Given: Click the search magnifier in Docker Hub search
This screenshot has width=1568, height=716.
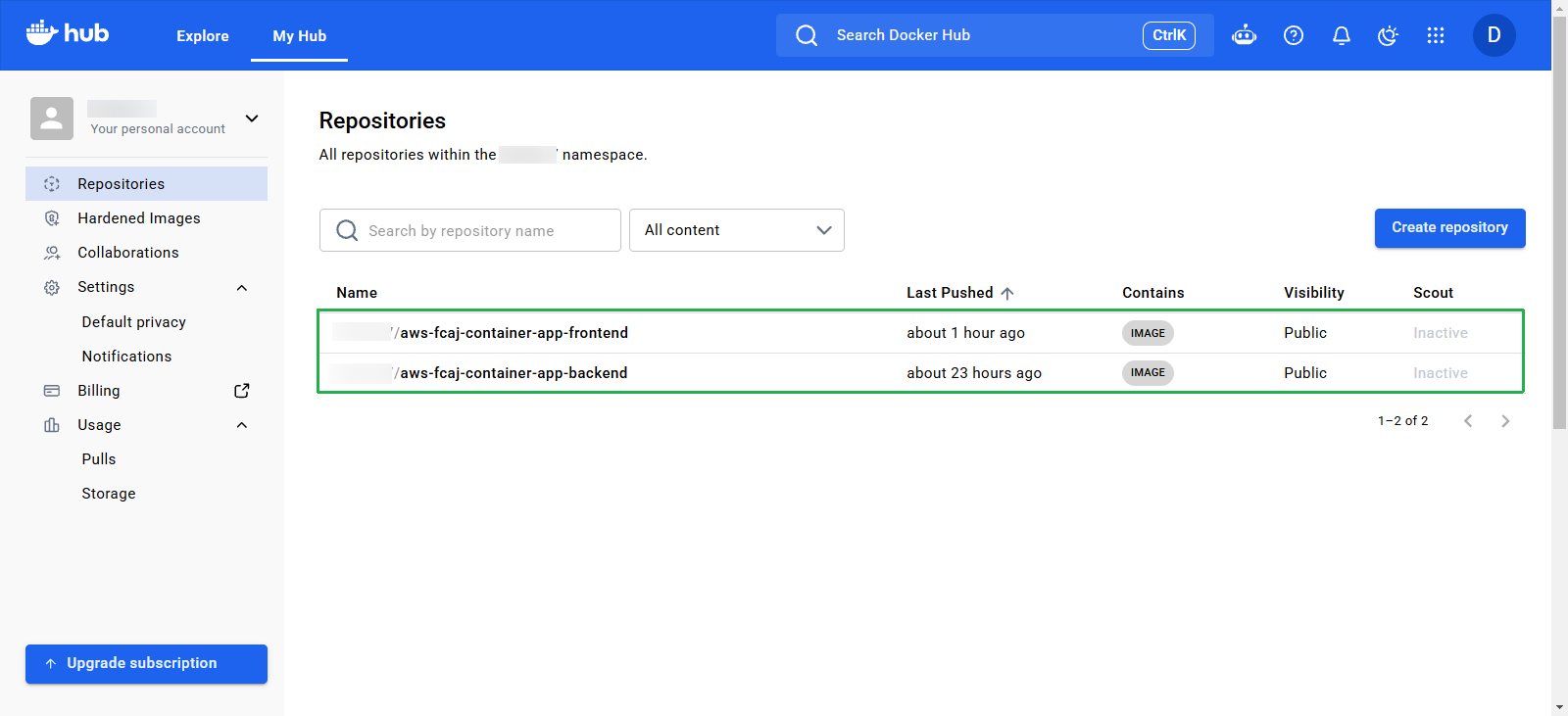Looking at the screenshot, I should click(x=807, y=35).
